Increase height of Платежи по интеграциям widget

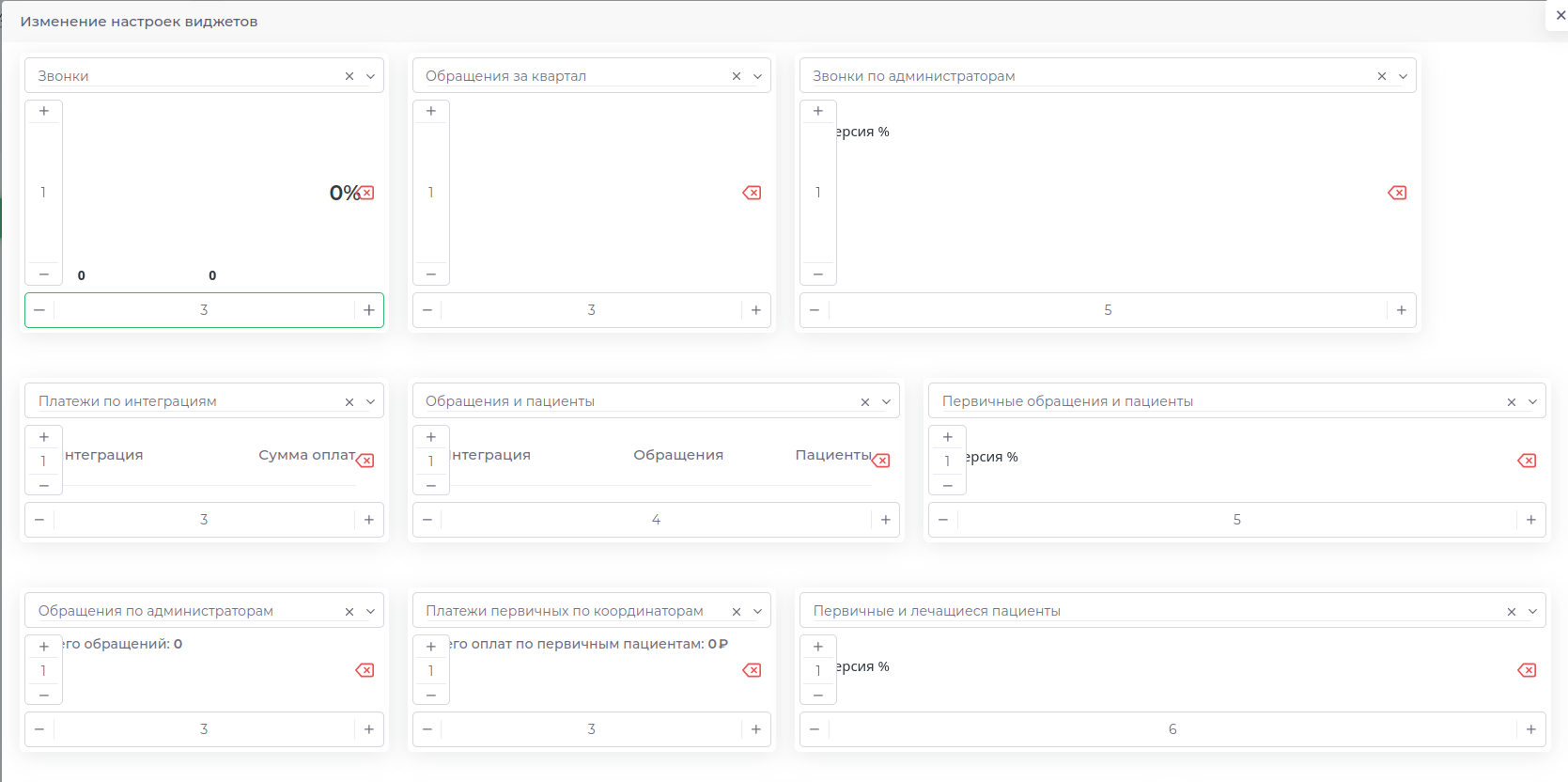pos(43,437)
